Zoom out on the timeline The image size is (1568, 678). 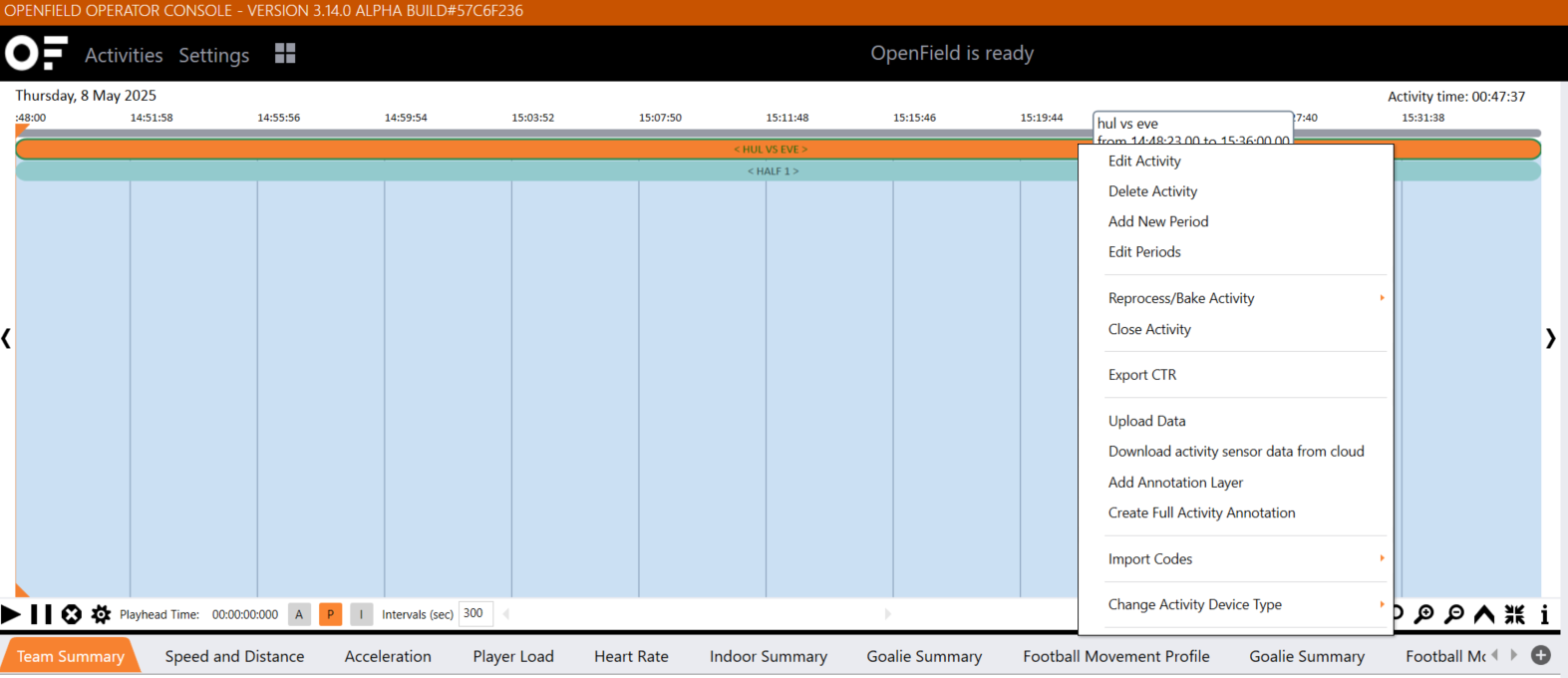pyautogui.click(x=1454, y=614)
